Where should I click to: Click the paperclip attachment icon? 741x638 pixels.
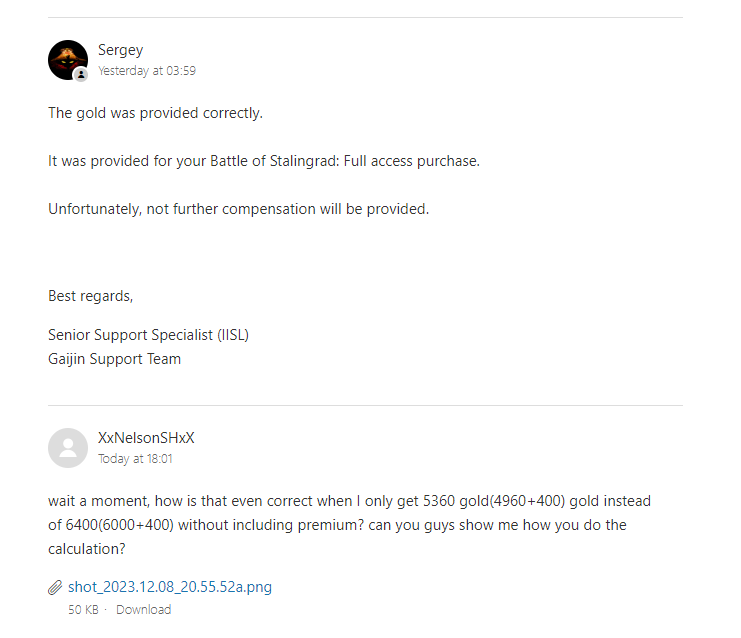[55, 587]
